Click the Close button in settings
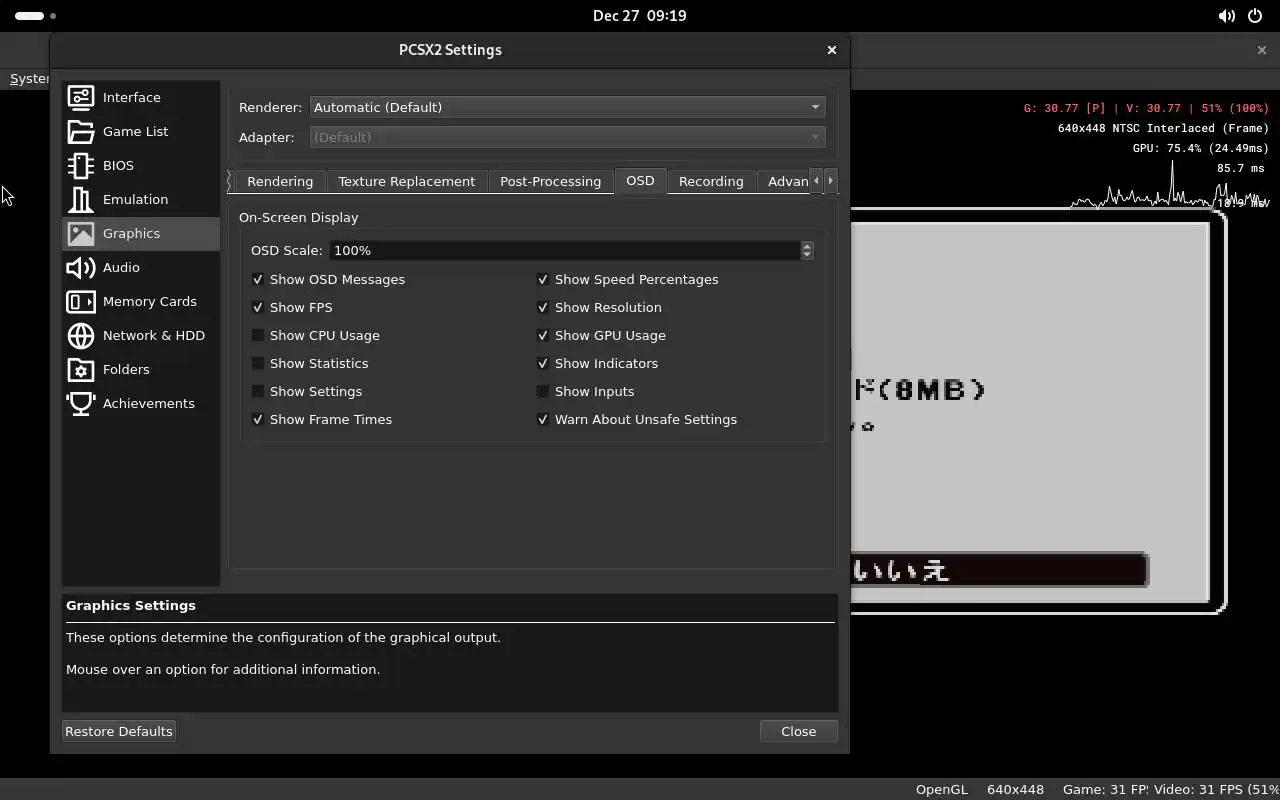1280x800 pixels. 798,731
